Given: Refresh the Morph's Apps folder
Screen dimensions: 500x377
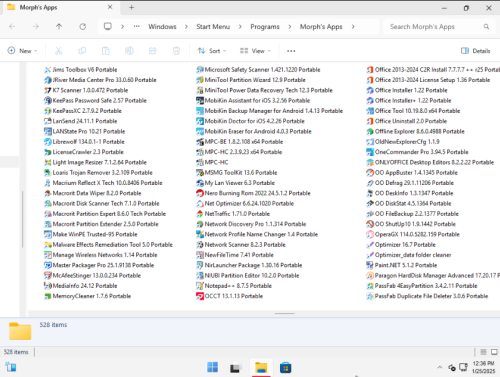Looking at the screenshot, I should point(83,26).
